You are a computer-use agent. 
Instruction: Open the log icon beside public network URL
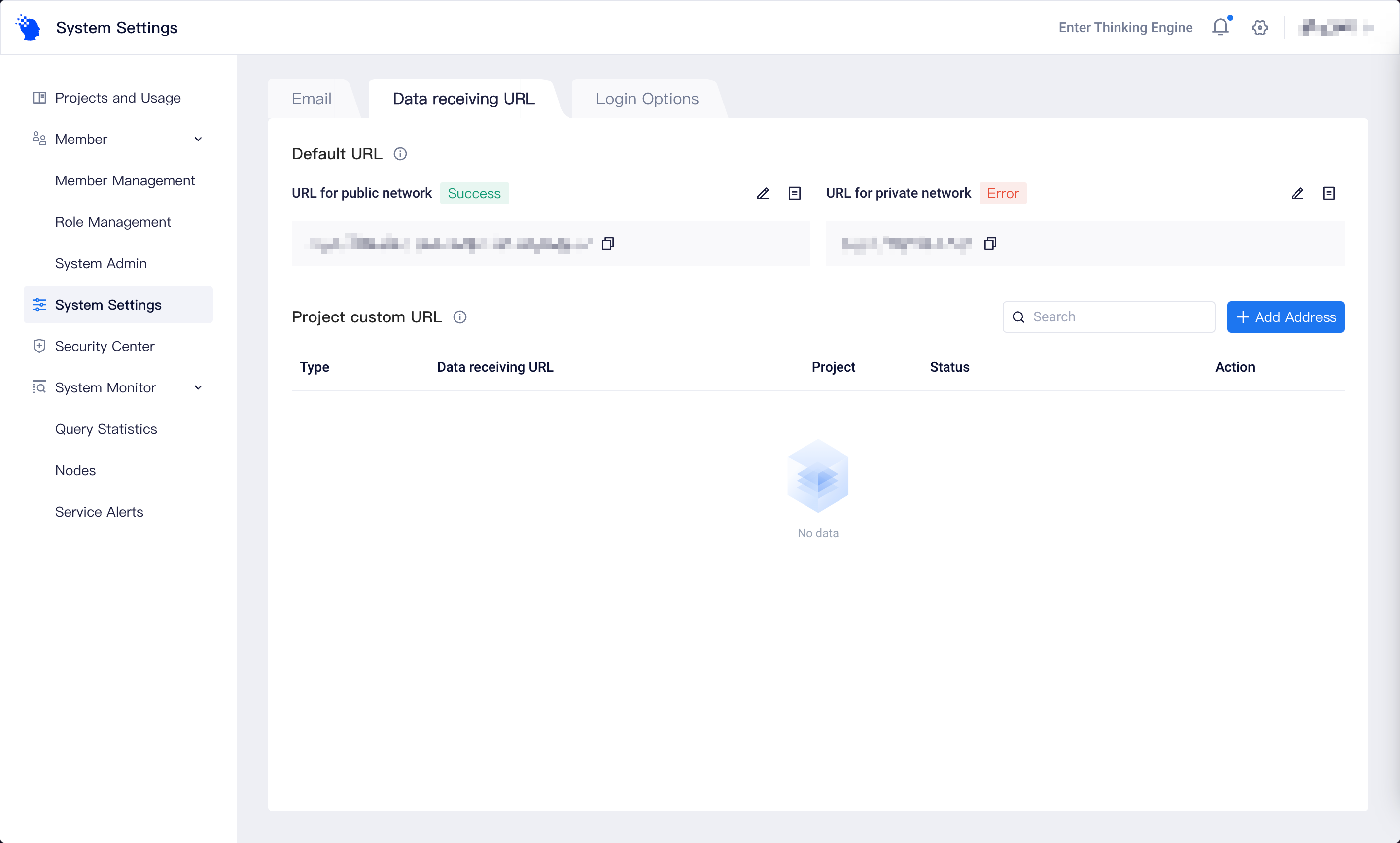795,194
